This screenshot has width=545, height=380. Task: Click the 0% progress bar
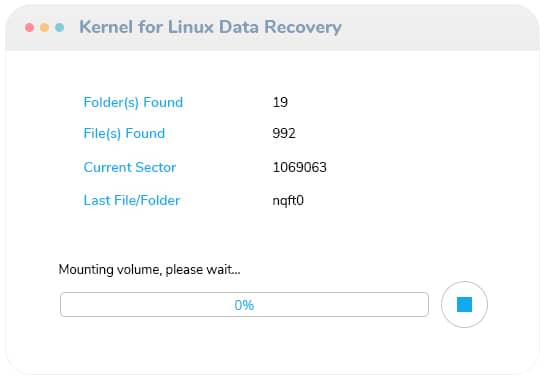244,305
